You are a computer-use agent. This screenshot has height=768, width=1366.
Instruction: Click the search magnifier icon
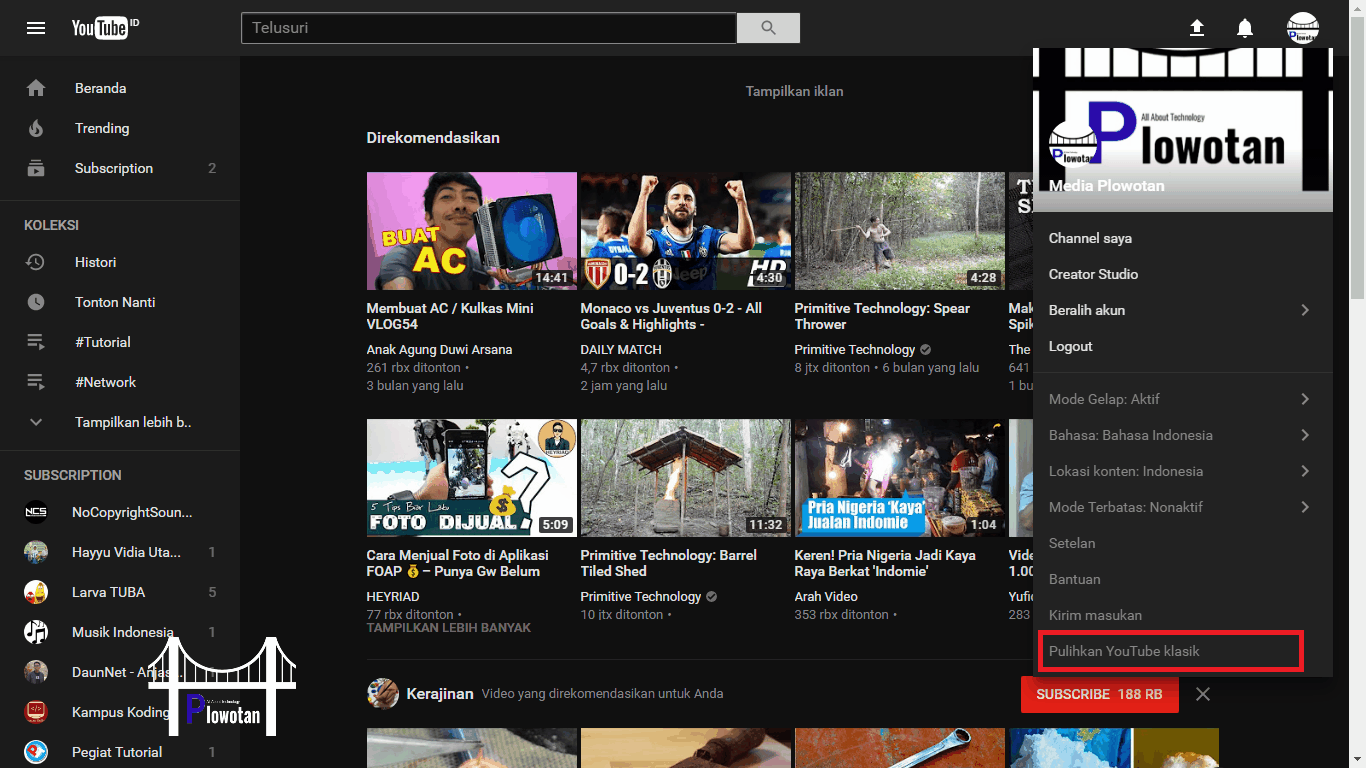(767, 27)
